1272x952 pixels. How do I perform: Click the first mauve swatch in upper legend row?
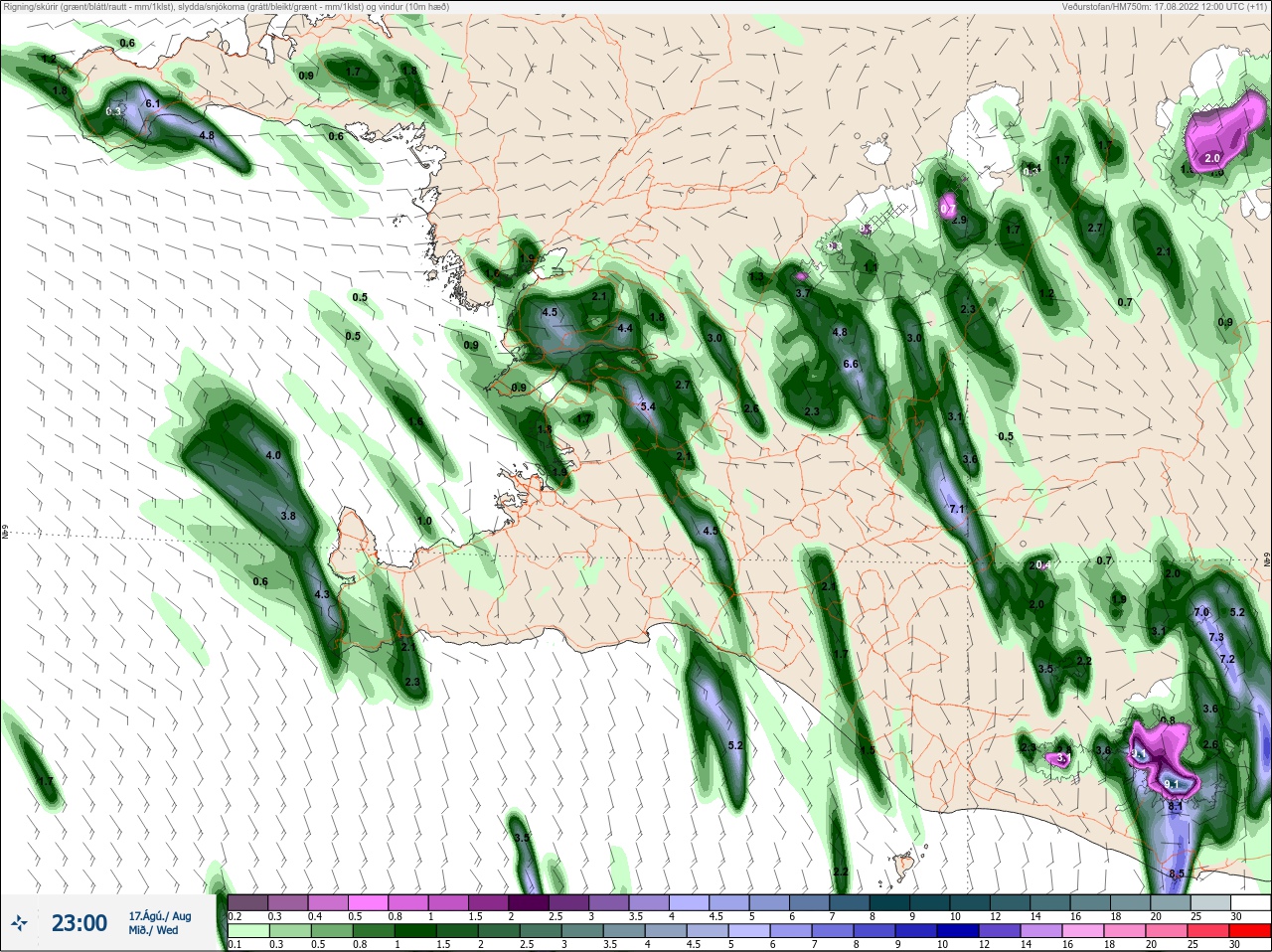coord(248,901)
